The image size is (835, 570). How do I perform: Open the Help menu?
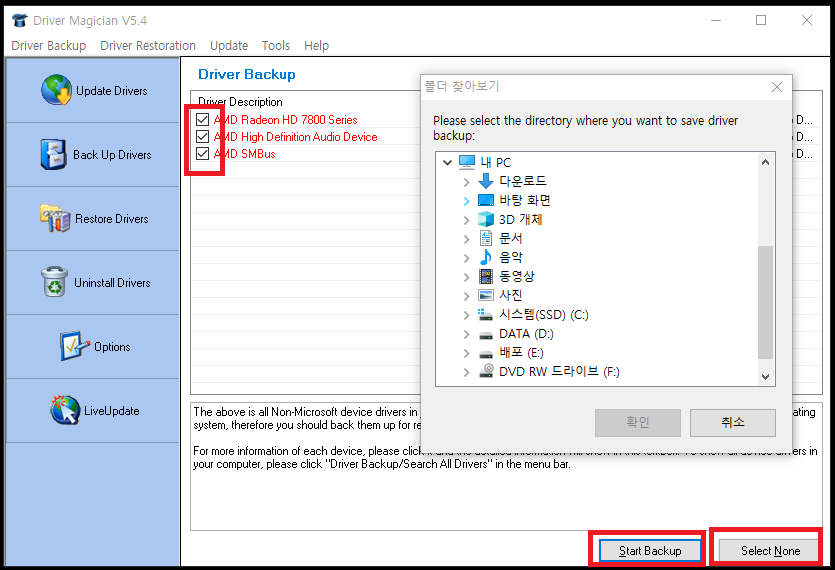click(x=316, y=46)
